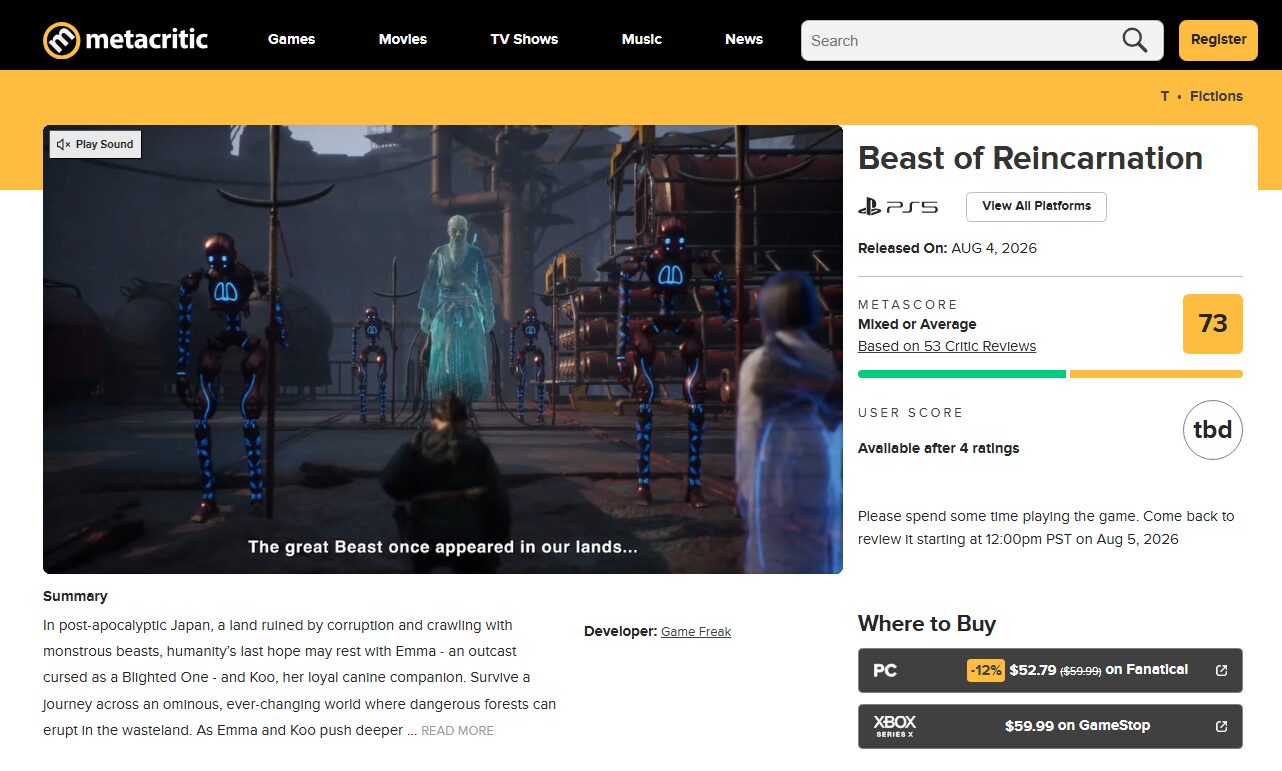Click the Metacritic logo
This screenshot has height=771, width=1282.
[x=125, y=40]
